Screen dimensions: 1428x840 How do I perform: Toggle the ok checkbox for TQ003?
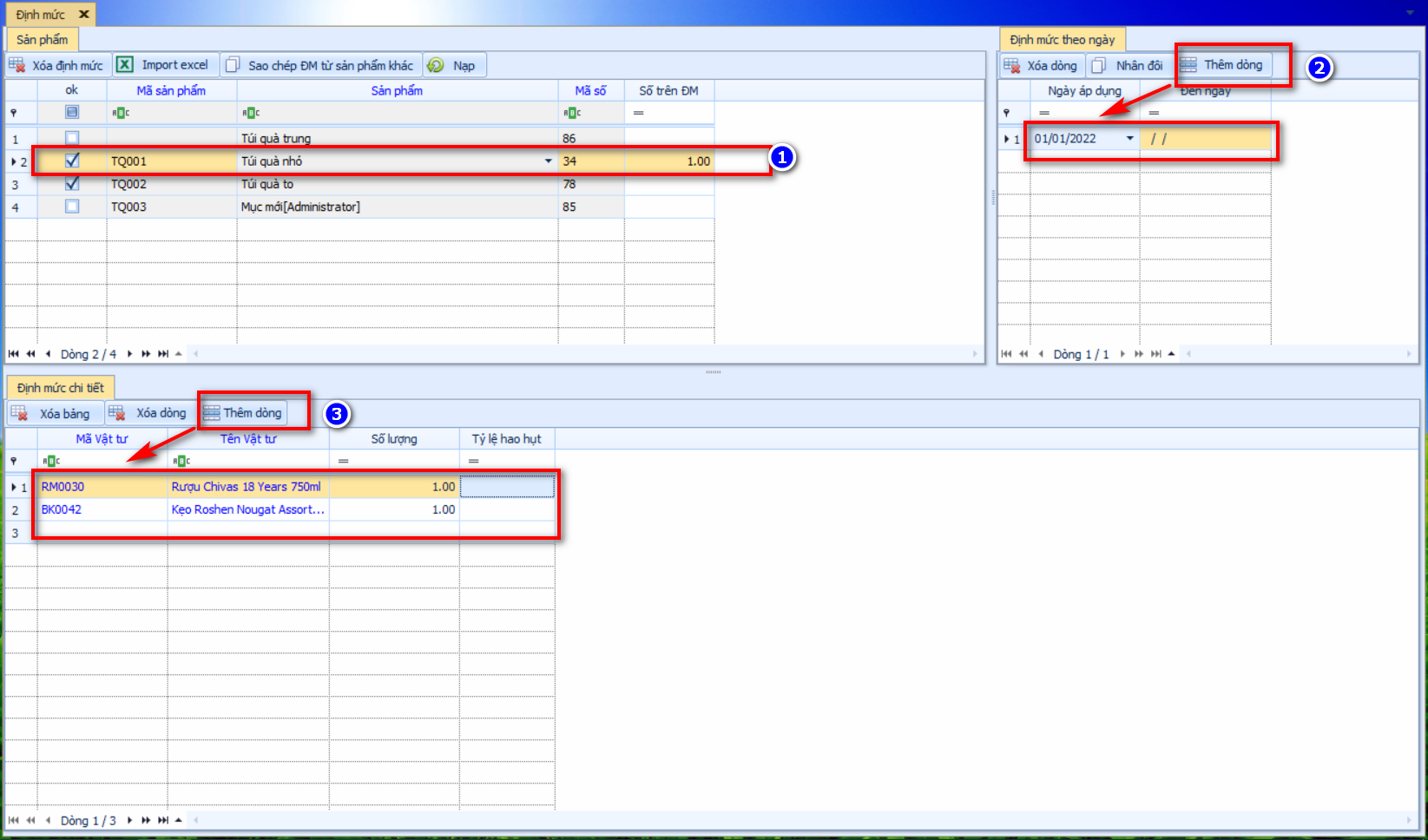click(x=72, y=207)
